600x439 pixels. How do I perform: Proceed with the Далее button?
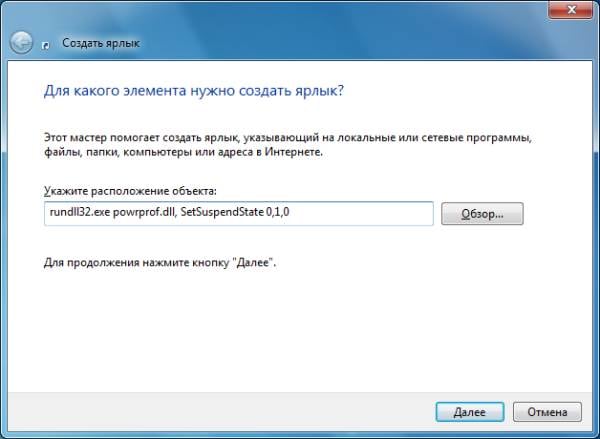tap(469, 411)
